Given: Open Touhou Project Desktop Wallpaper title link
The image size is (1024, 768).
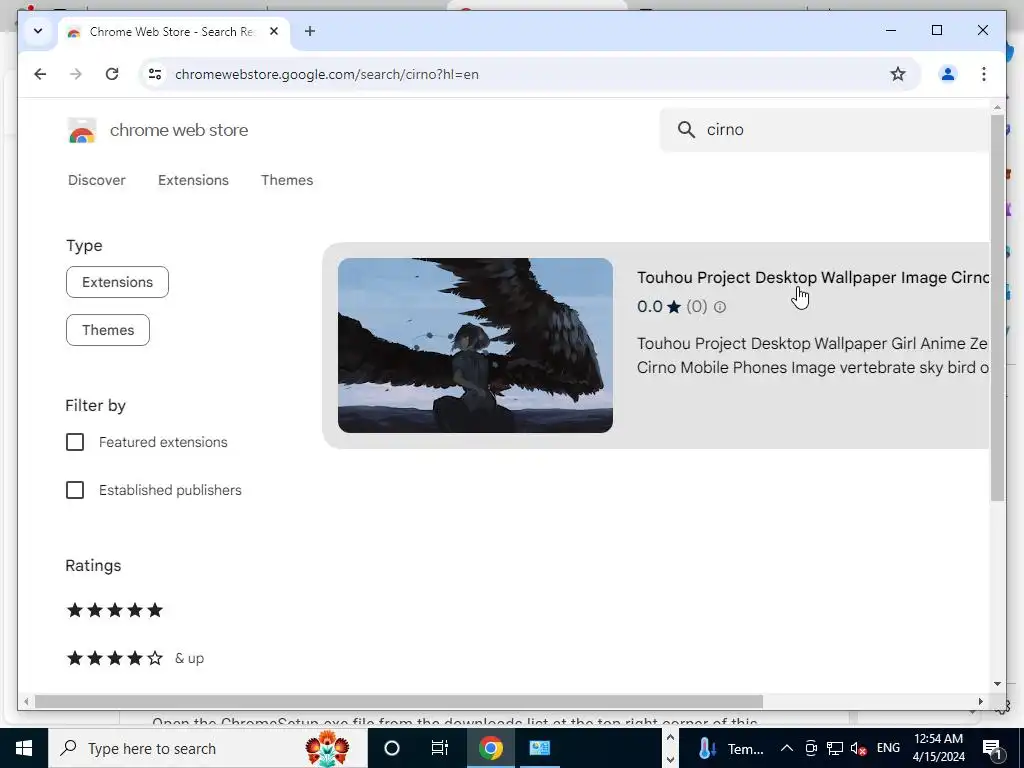Looking at the screenshot, I should [813, 278].
